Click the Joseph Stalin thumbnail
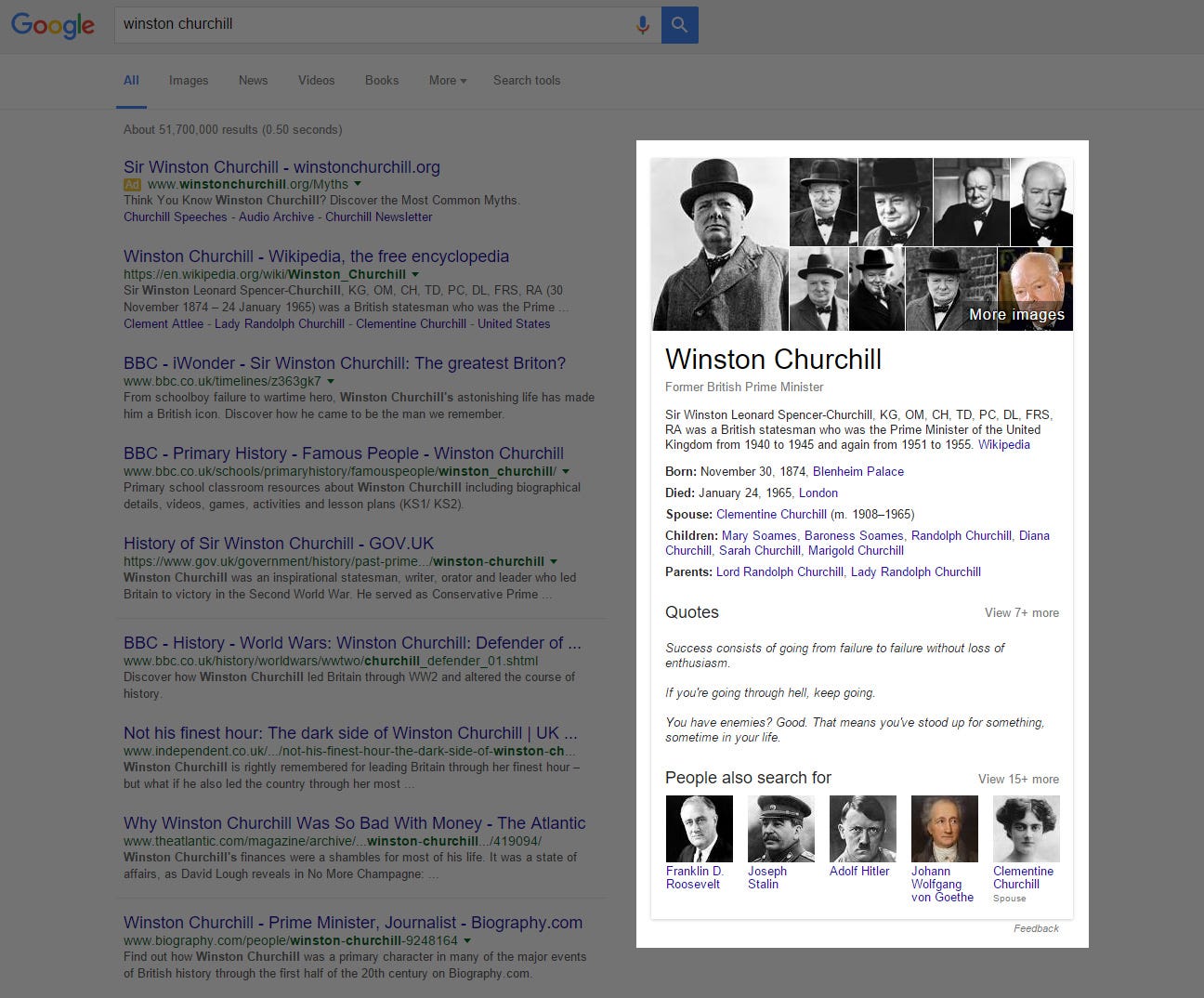 point(781,829)
